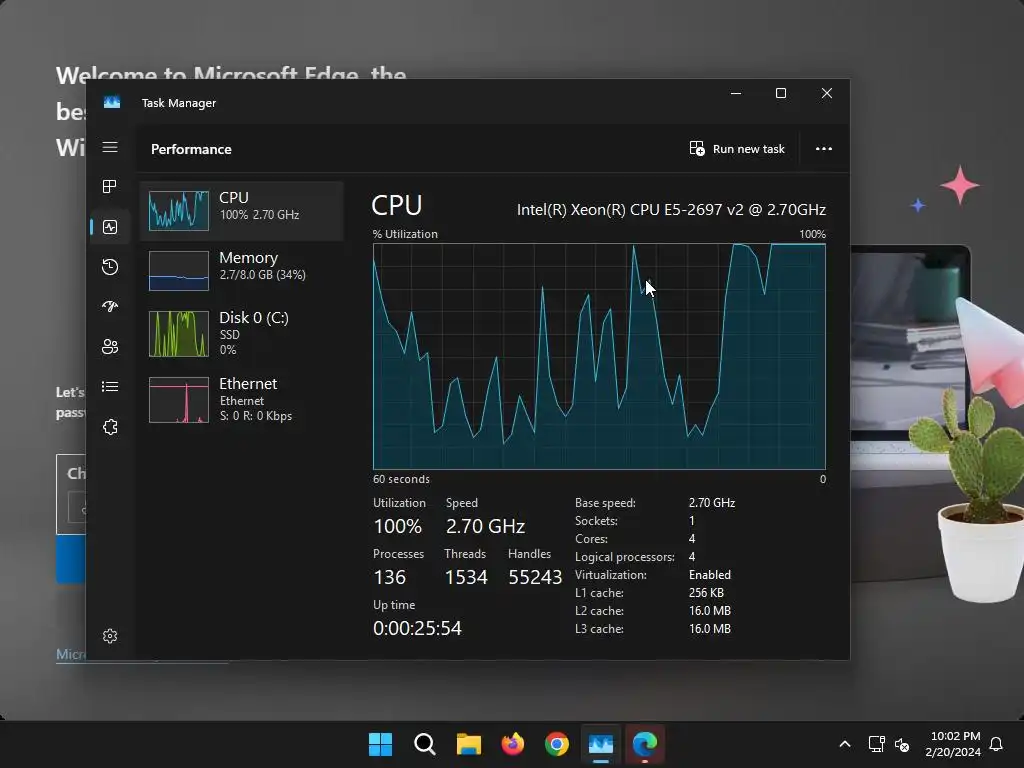
Task: Select the Performance page icon in sidebar
Action: 110,227
